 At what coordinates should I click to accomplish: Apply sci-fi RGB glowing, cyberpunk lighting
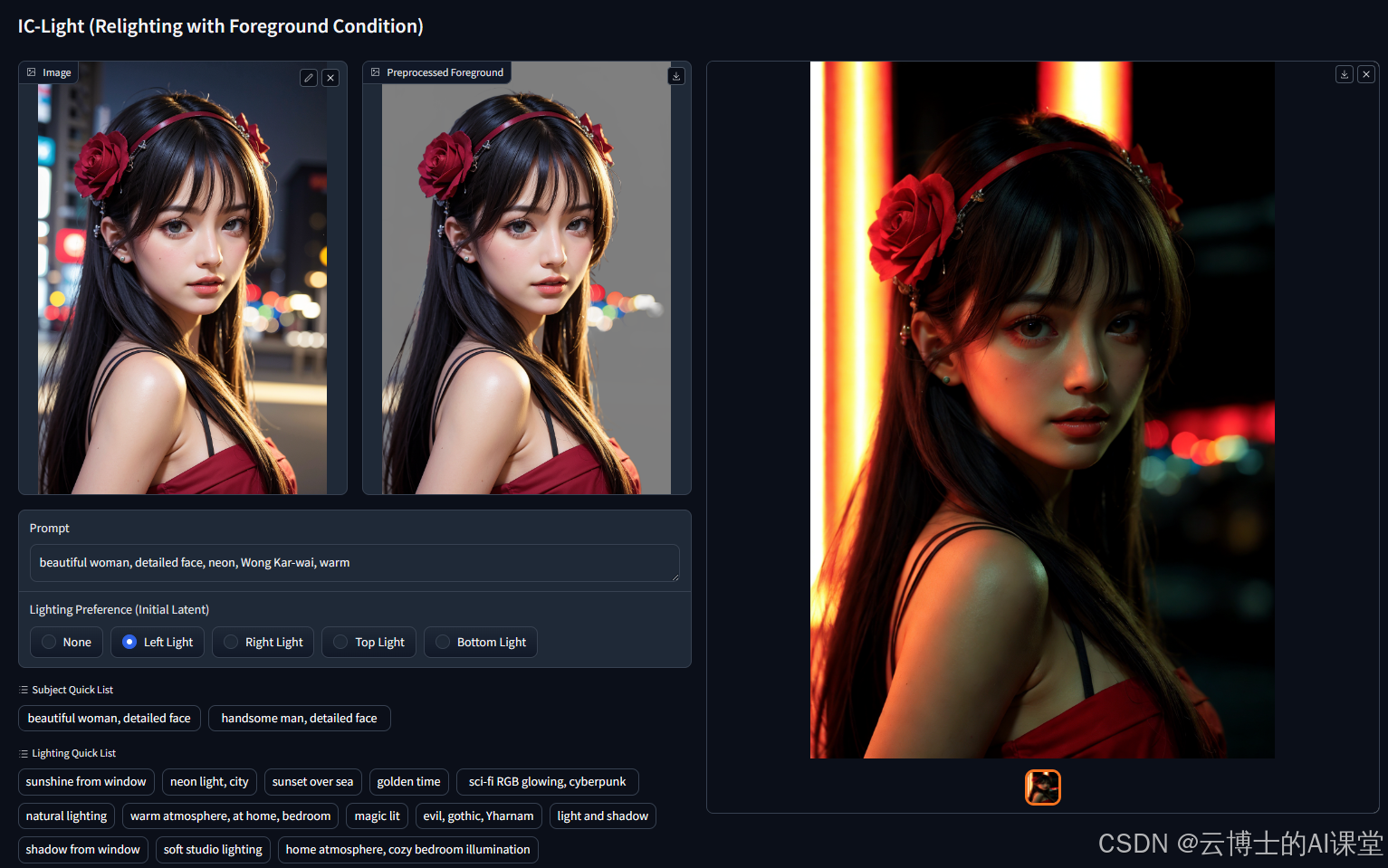pos(547,781)
